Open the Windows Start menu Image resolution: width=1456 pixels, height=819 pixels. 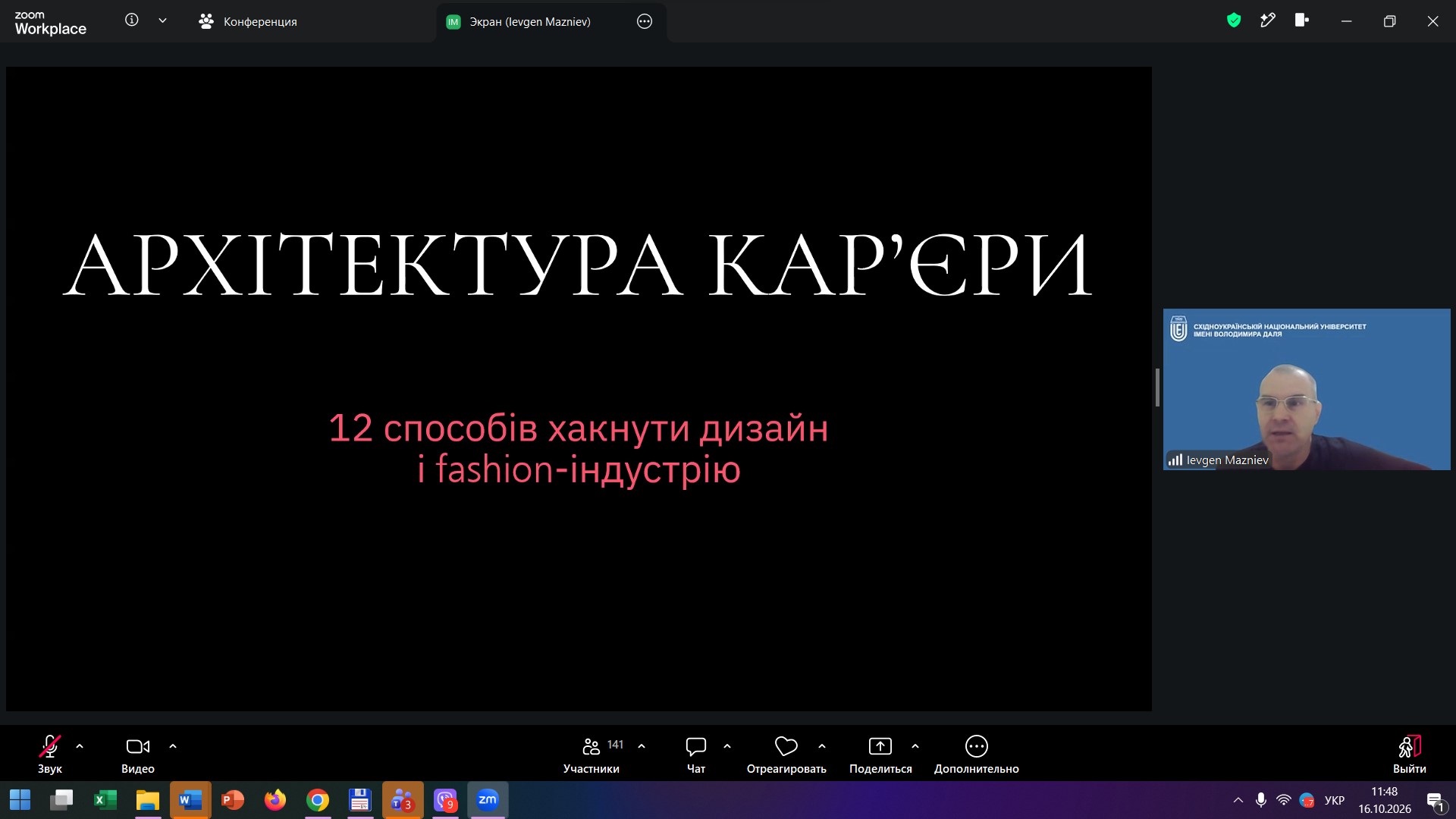point(20,800)
